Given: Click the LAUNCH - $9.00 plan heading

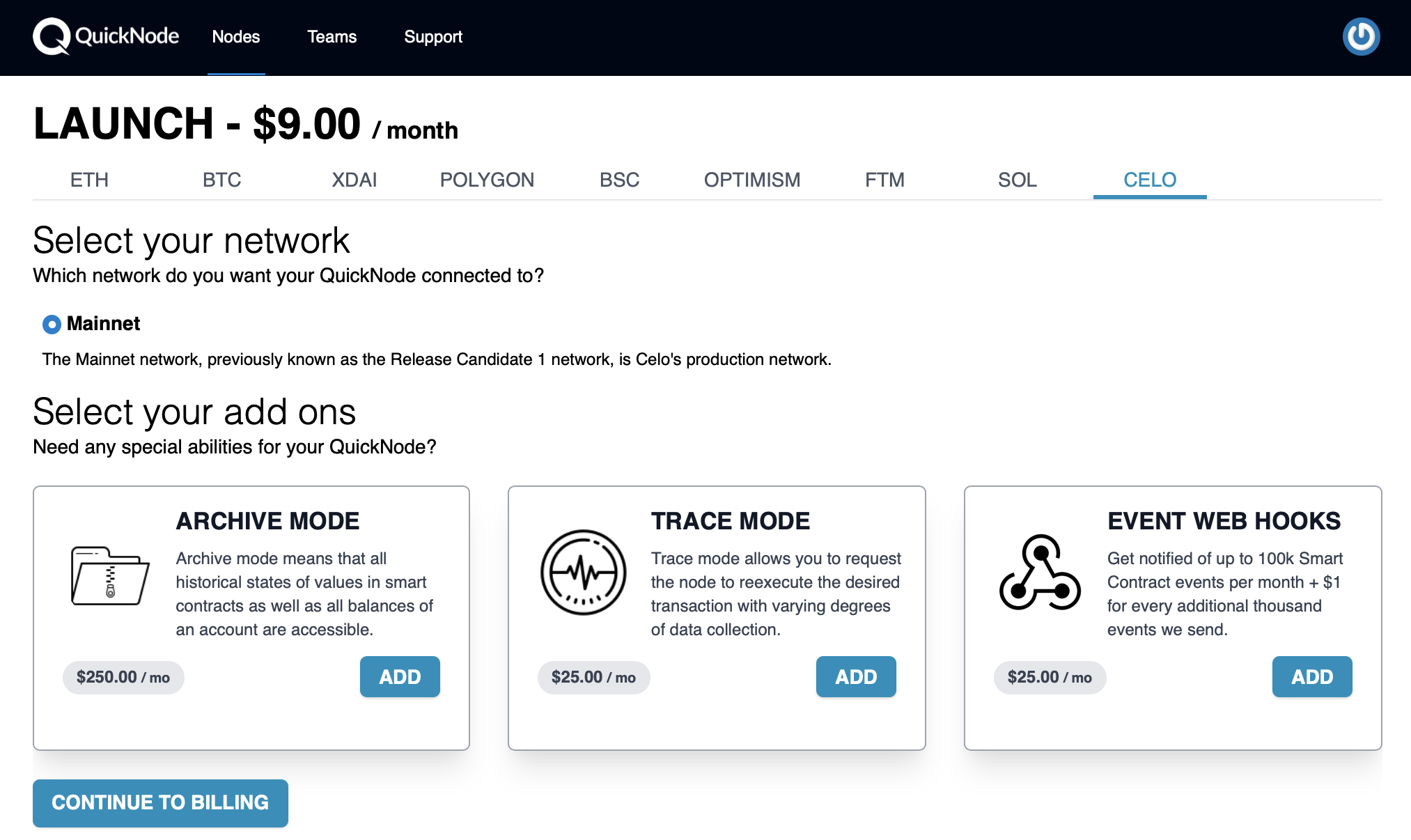Looking at the screenshot, I should click(x=246, y=124).
